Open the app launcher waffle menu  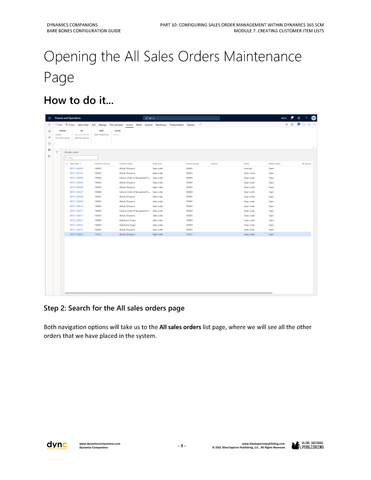(x=49, y=118)
